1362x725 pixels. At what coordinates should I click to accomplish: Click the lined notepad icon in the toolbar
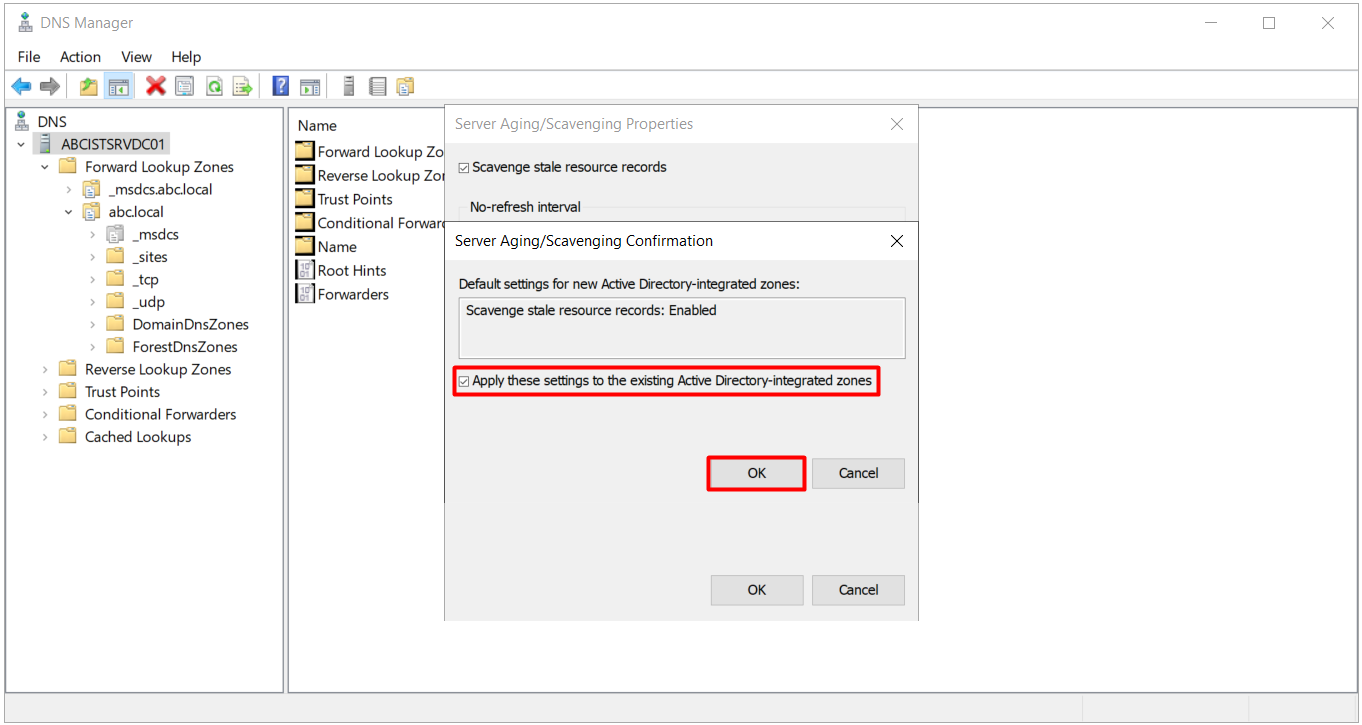click(x=377, y=87)
